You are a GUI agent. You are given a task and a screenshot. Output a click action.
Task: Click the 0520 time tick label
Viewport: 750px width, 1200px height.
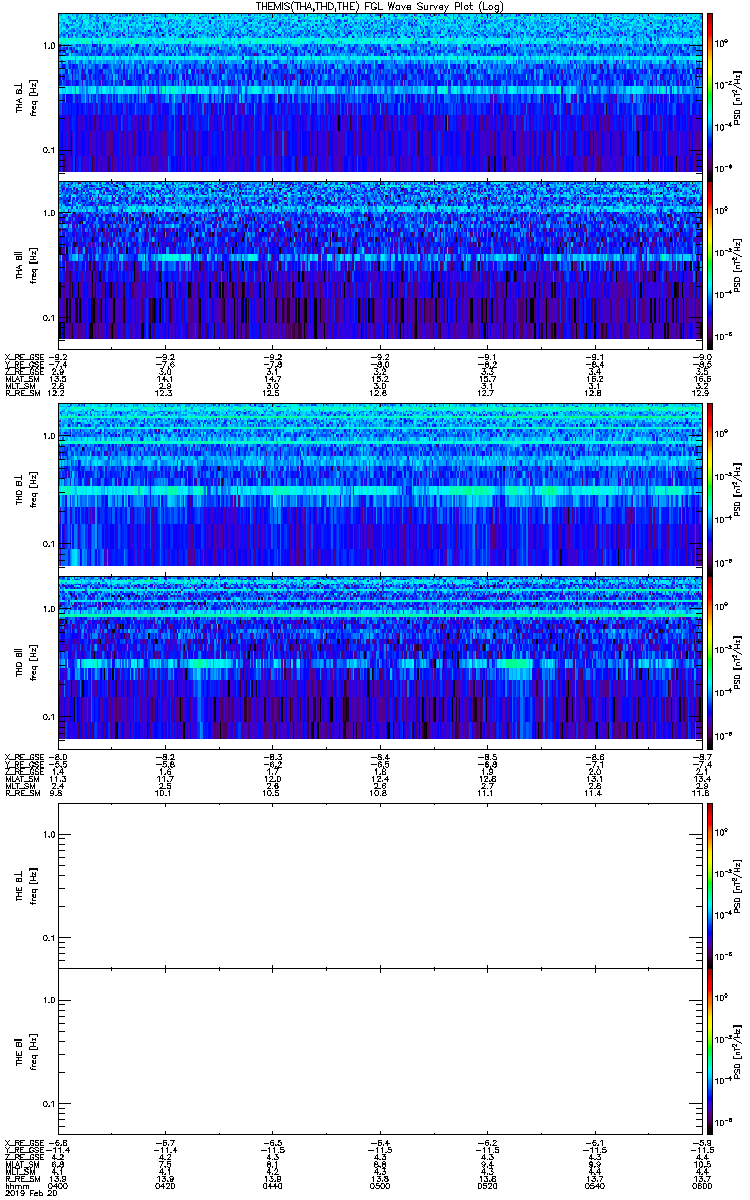pos(487,1187)
